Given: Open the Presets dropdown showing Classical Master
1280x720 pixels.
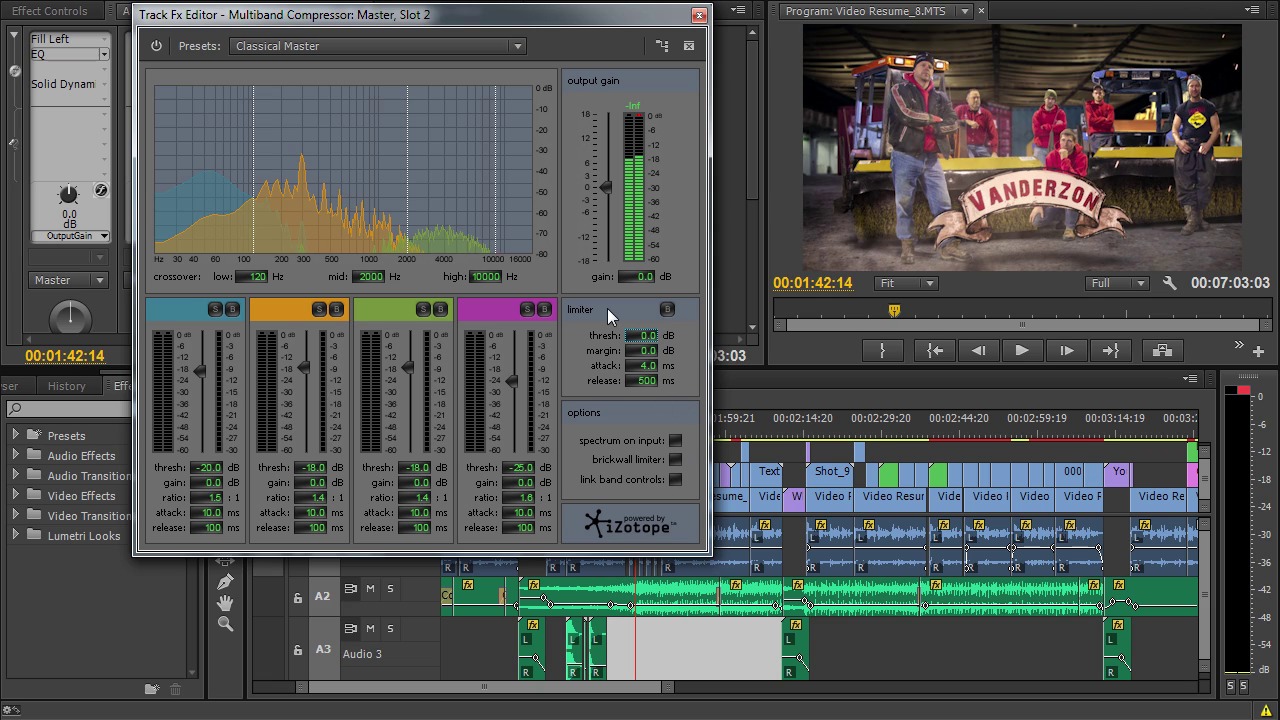Looking at the screenshot, I should [377, 46].
